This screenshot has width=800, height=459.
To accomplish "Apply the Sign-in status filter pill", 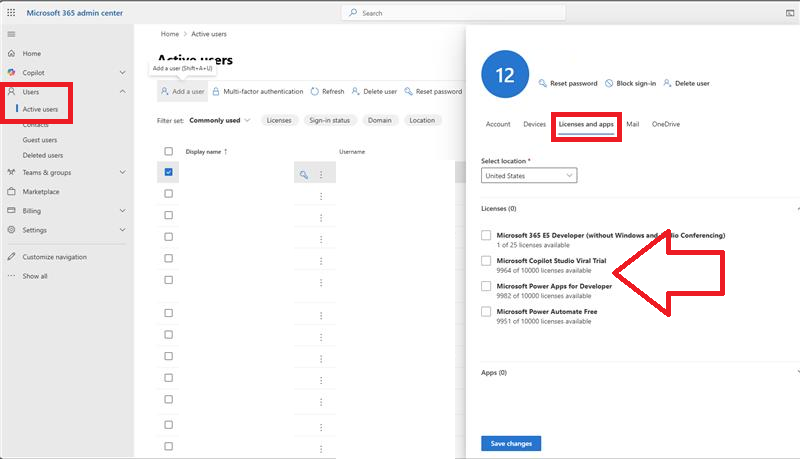I will click(330, 120).
